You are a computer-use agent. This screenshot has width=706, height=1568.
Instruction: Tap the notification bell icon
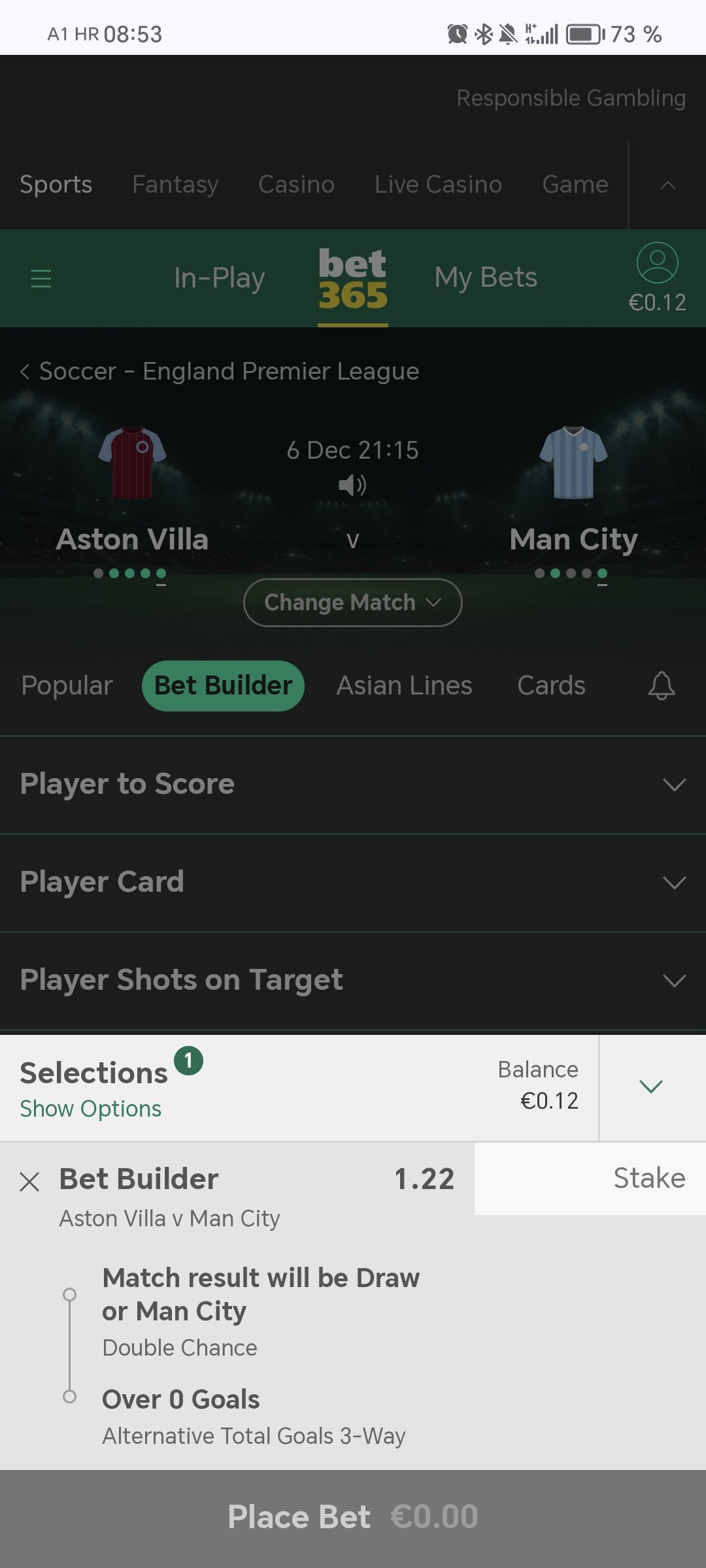[x=662, y=685]
